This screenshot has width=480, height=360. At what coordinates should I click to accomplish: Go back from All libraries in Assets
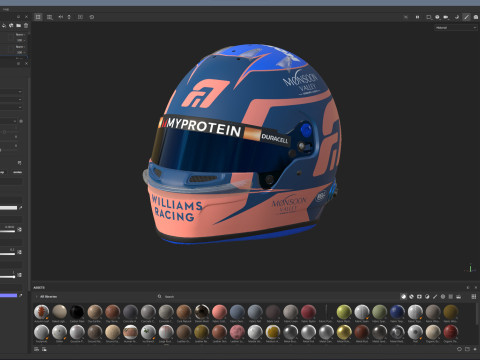click(x=36, y=296)
